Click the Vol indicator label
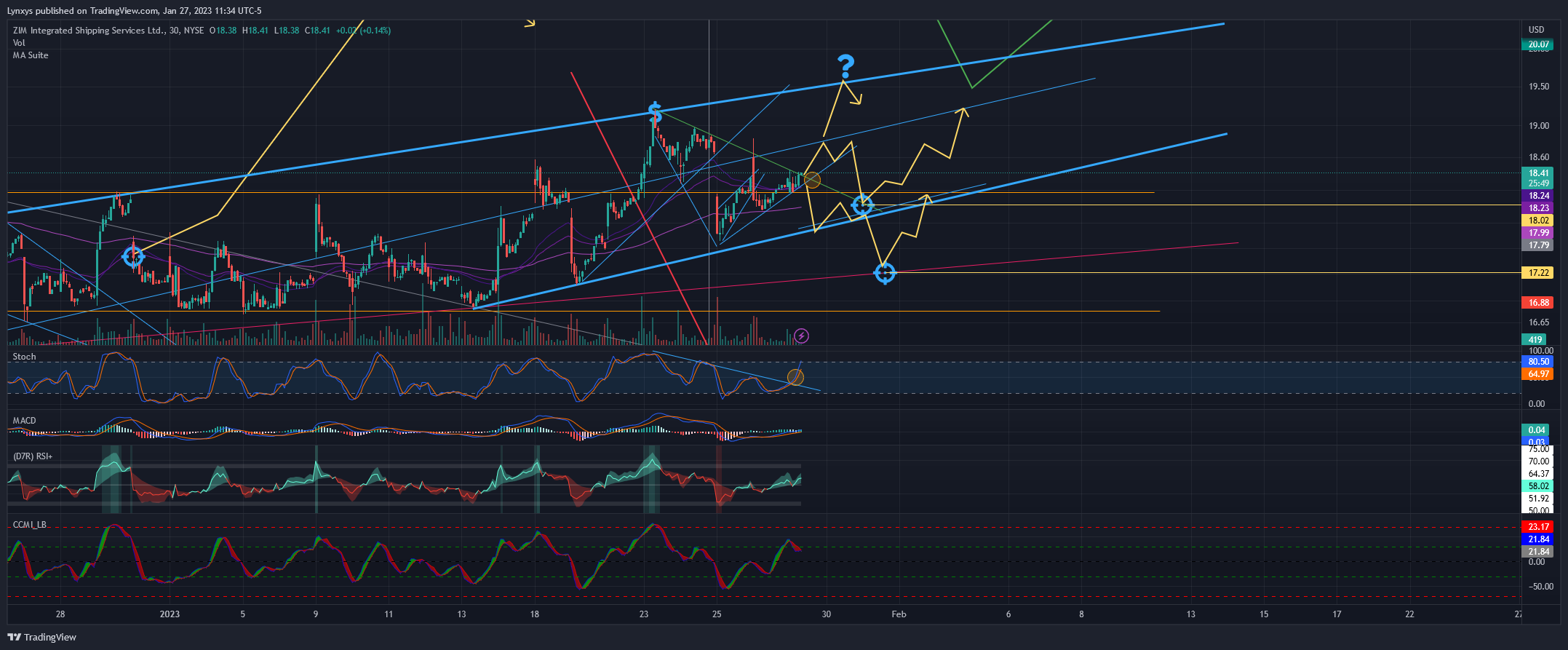The image size is (1568, 650). tap(19, 43)
